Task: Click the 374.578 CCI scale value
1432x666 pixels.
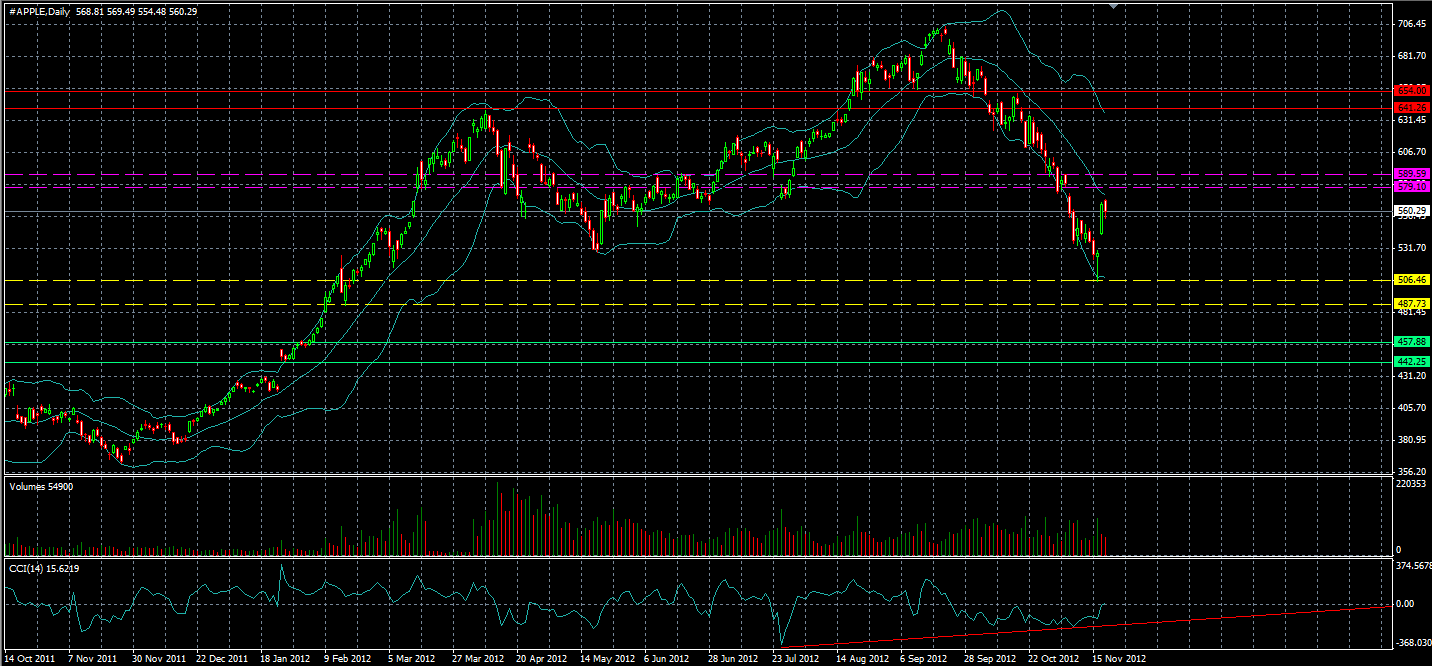Action: (x=1413, y=566)
